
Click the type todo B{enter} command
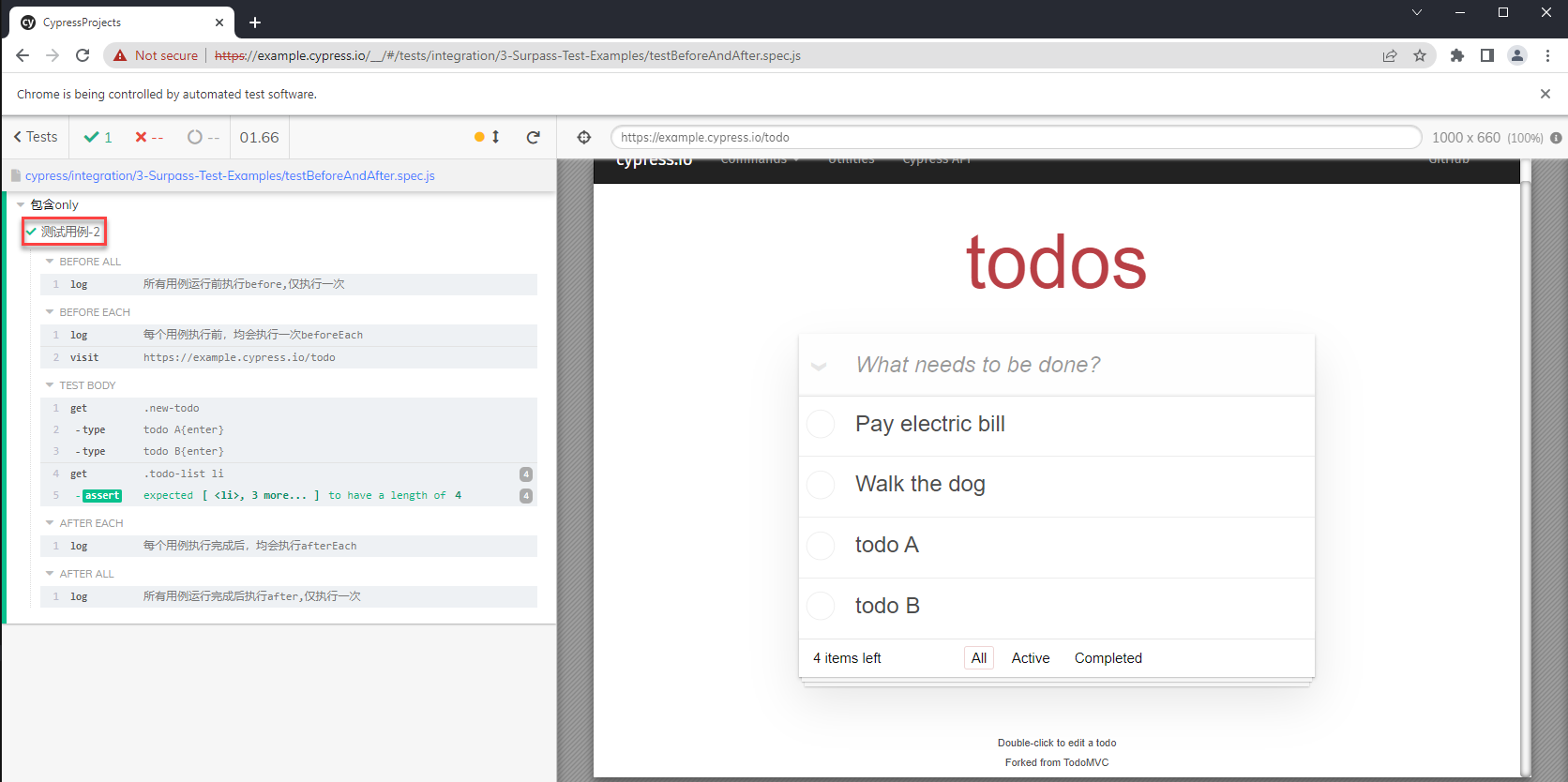tap(289, 451)
